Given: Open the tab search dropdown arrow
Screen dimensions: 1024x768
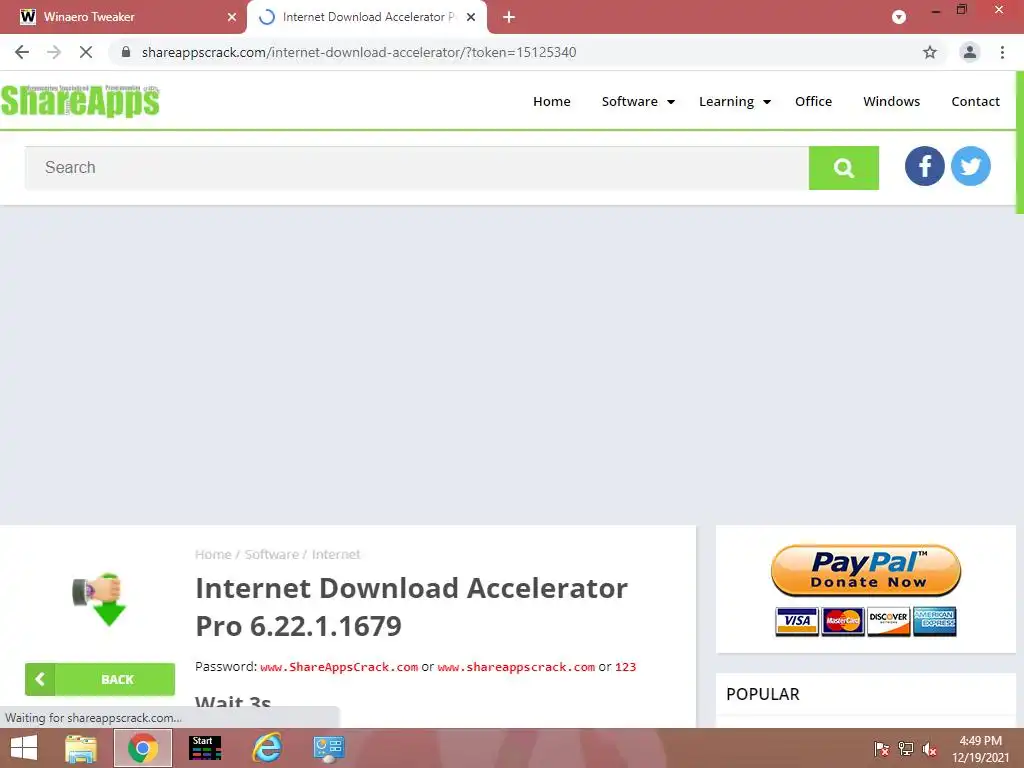Looking at the screenshot, I should pos(899,17).
